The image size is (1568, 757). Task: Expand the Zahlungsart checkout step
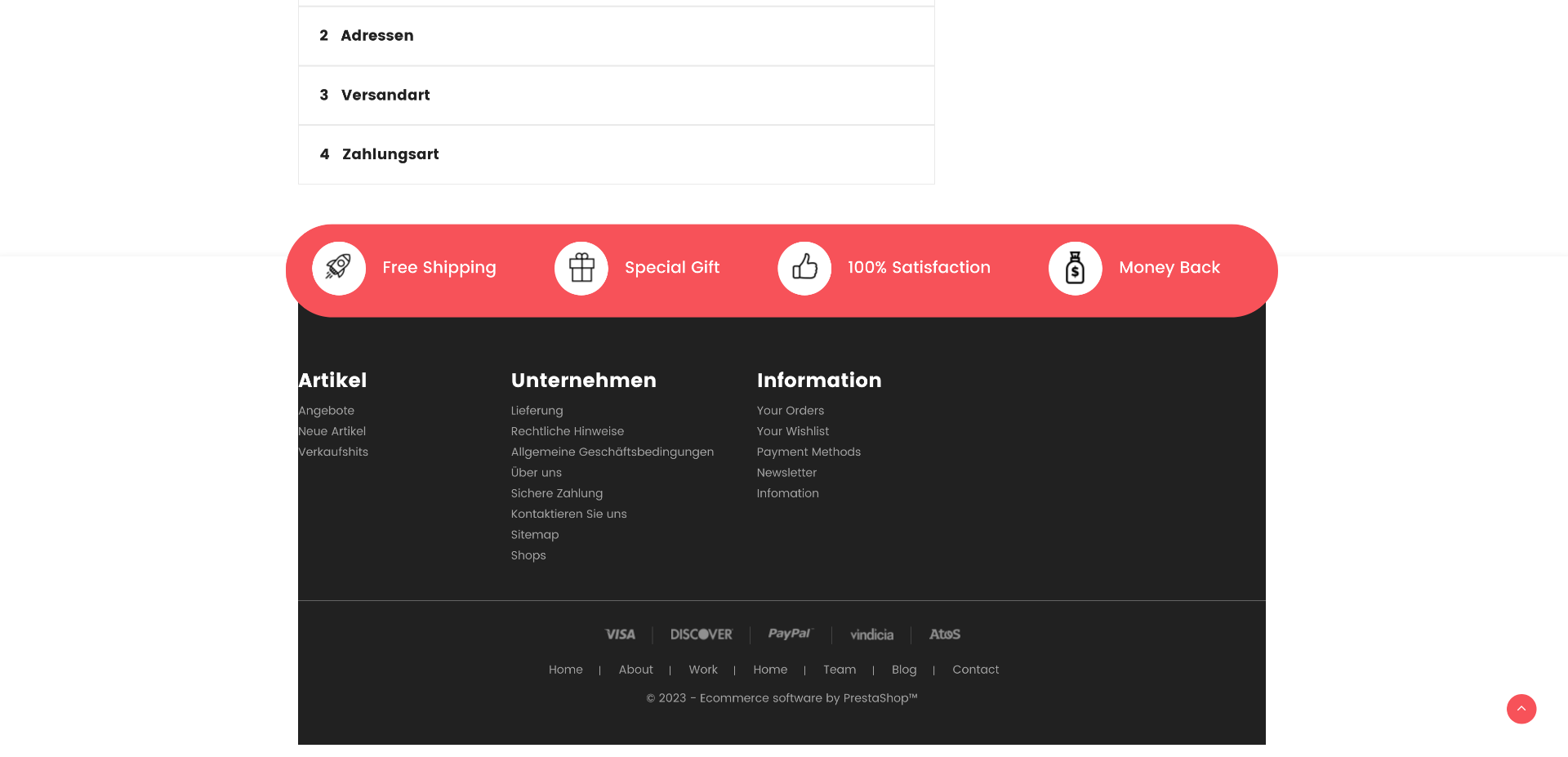(617, 154)
